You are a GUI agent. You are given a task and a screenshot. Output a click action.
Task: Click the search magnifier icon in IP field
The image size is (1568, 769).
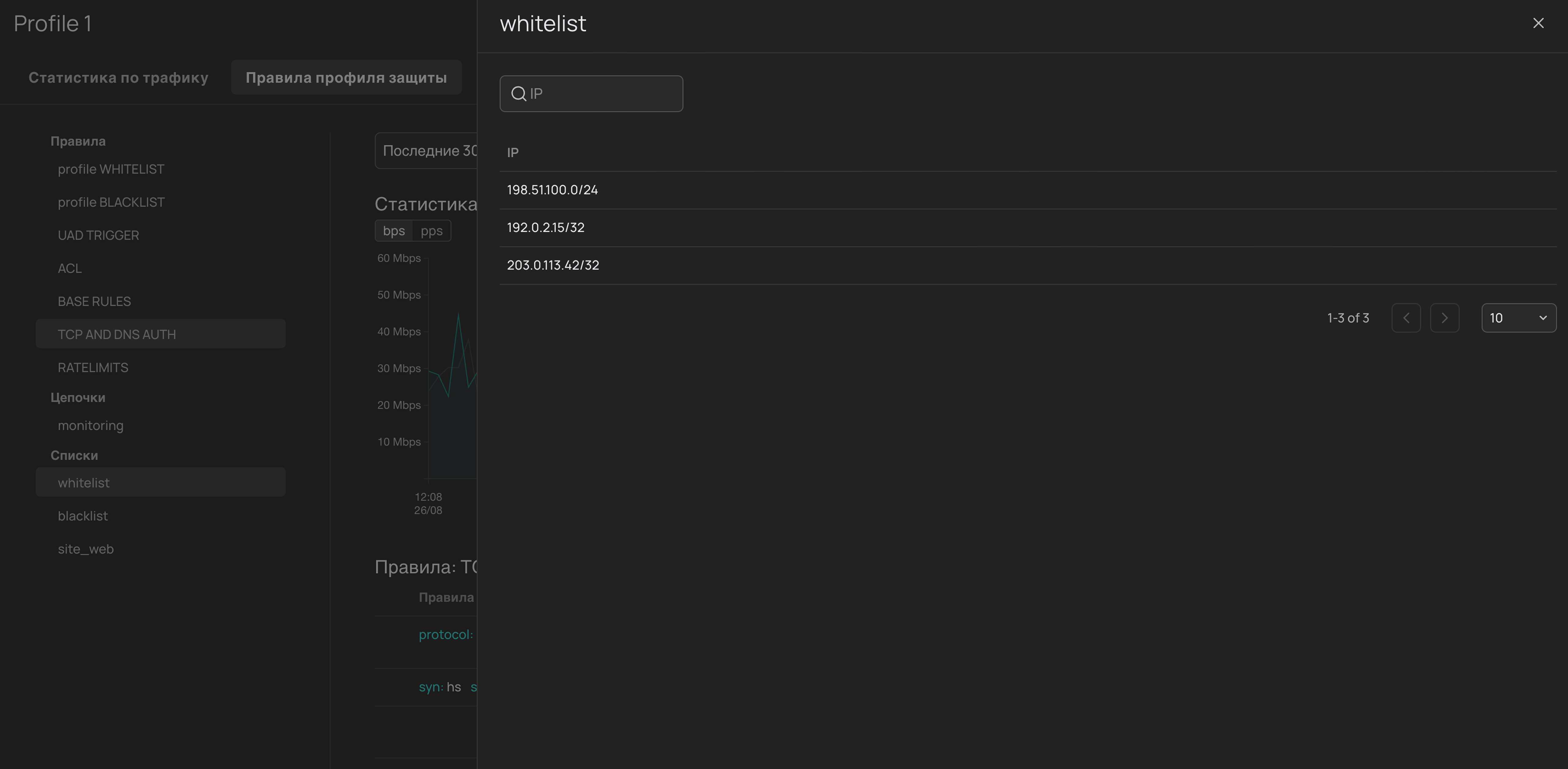coord(518,94)
